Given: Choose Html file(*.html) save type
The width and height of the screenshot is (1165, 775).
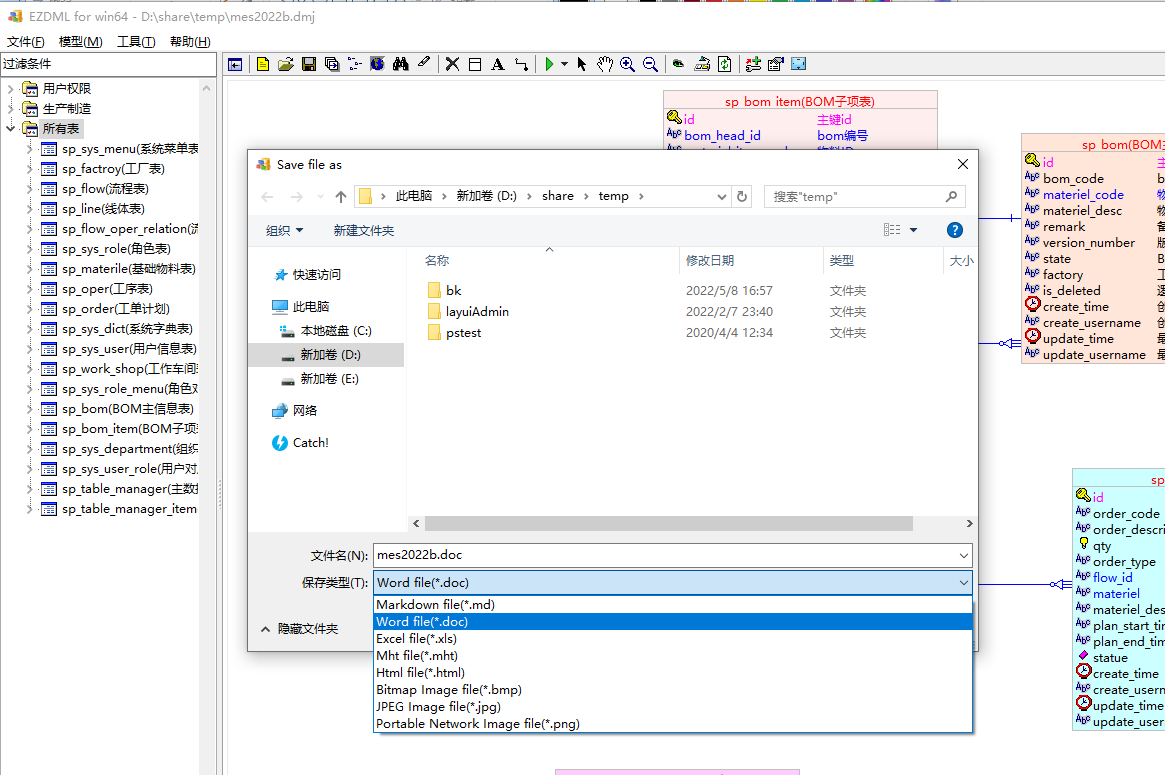Looking at the screenshot, I should (x=672, y=673).
